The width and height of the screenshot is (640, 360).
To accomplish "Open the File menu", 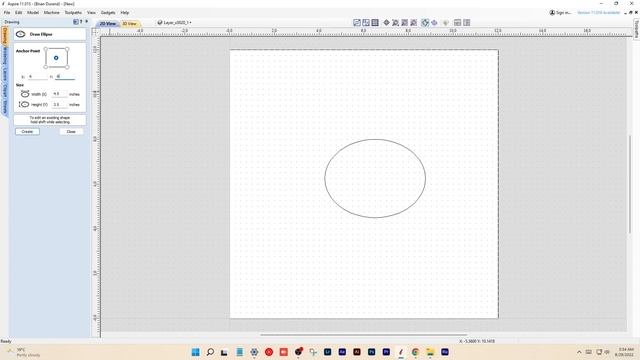I will point(7,13).
